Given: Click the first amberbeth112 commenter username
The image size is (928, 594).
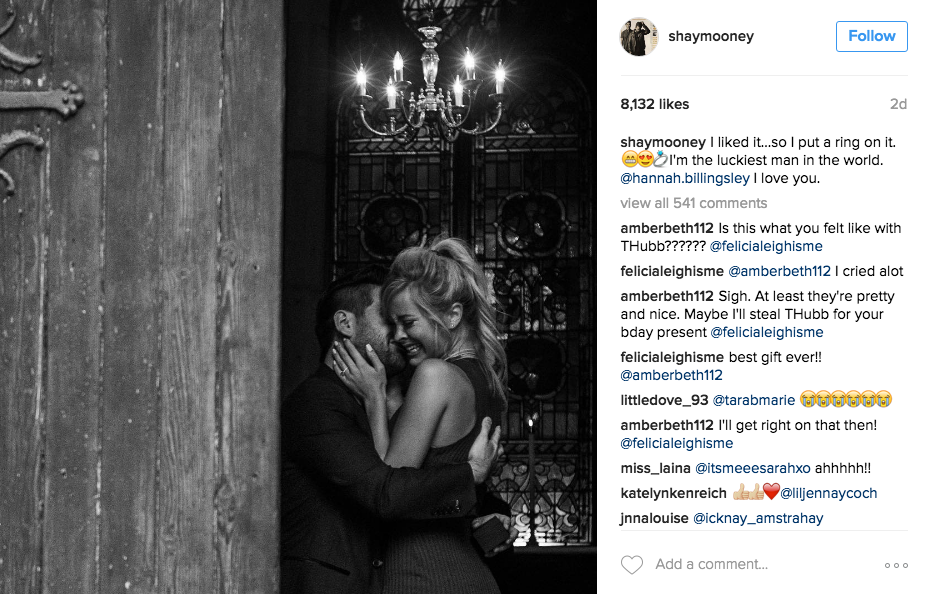Looking at the screenshot, I should point(667,228).
